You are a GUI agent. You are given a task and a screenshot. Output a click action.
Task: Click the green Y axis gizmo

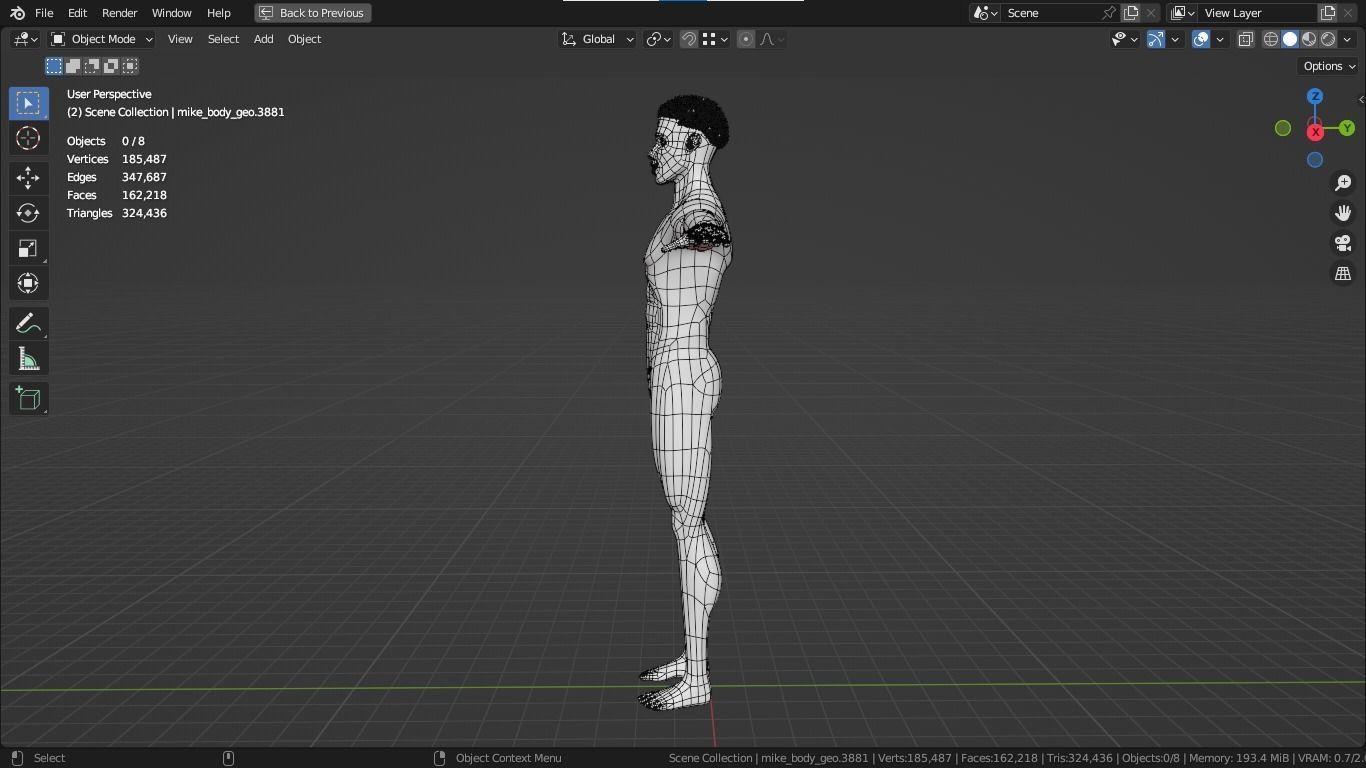1347,128
